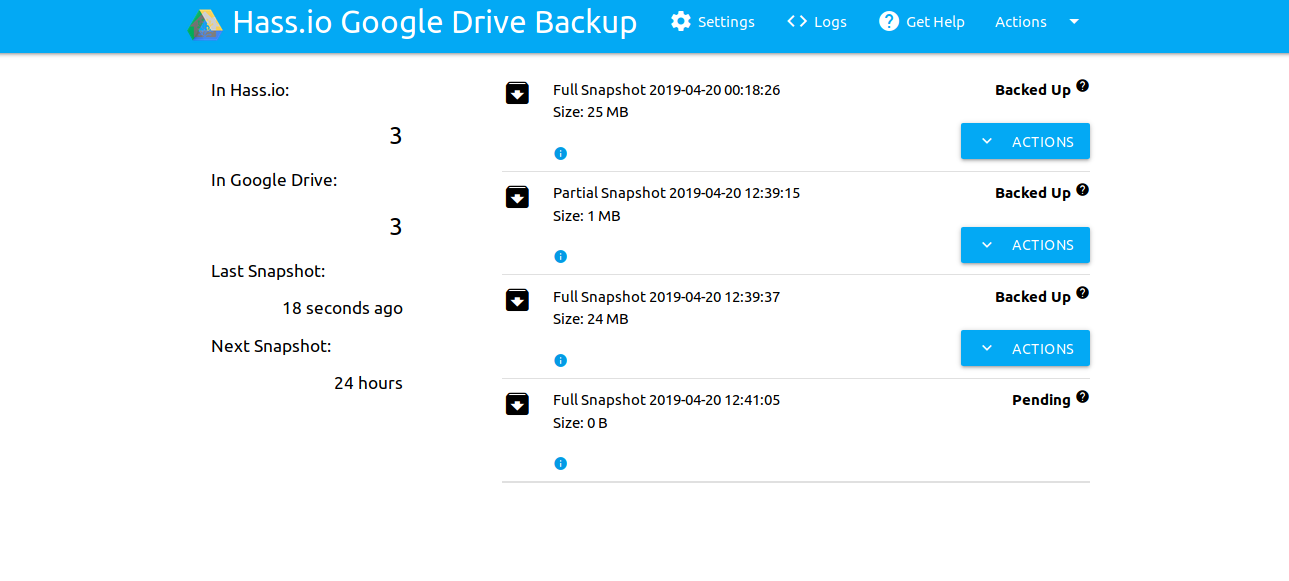Click the Get Help link
The width and height of the screenshot is (1289, 581).
(922, 22)
